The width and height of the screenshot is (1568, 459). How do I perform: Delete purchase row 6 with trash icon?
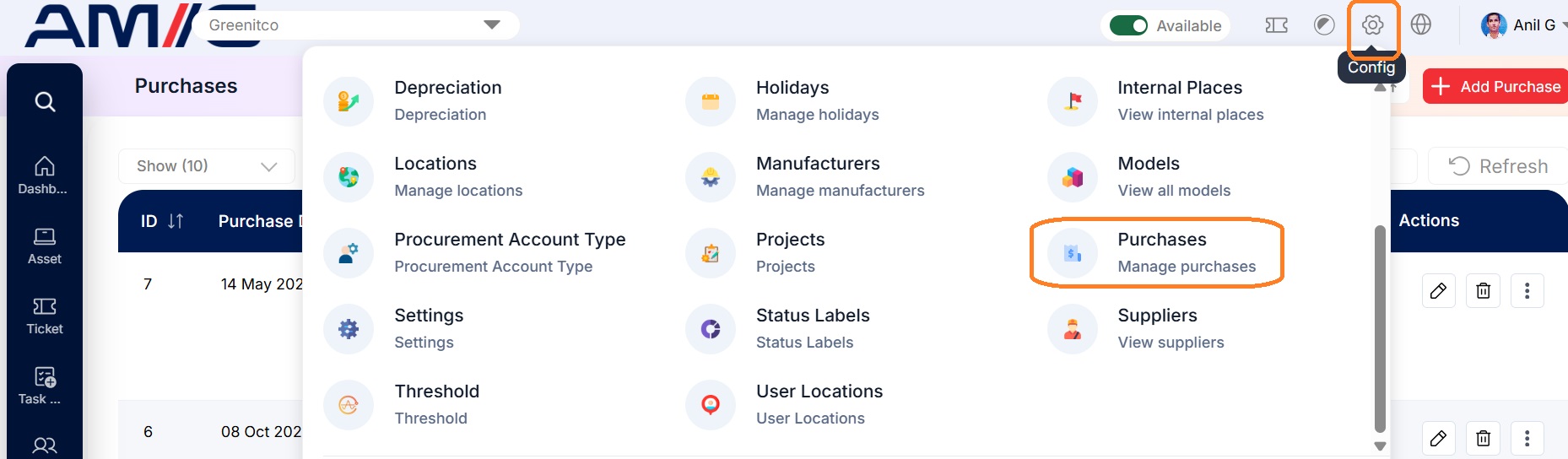click(1483, 438)
